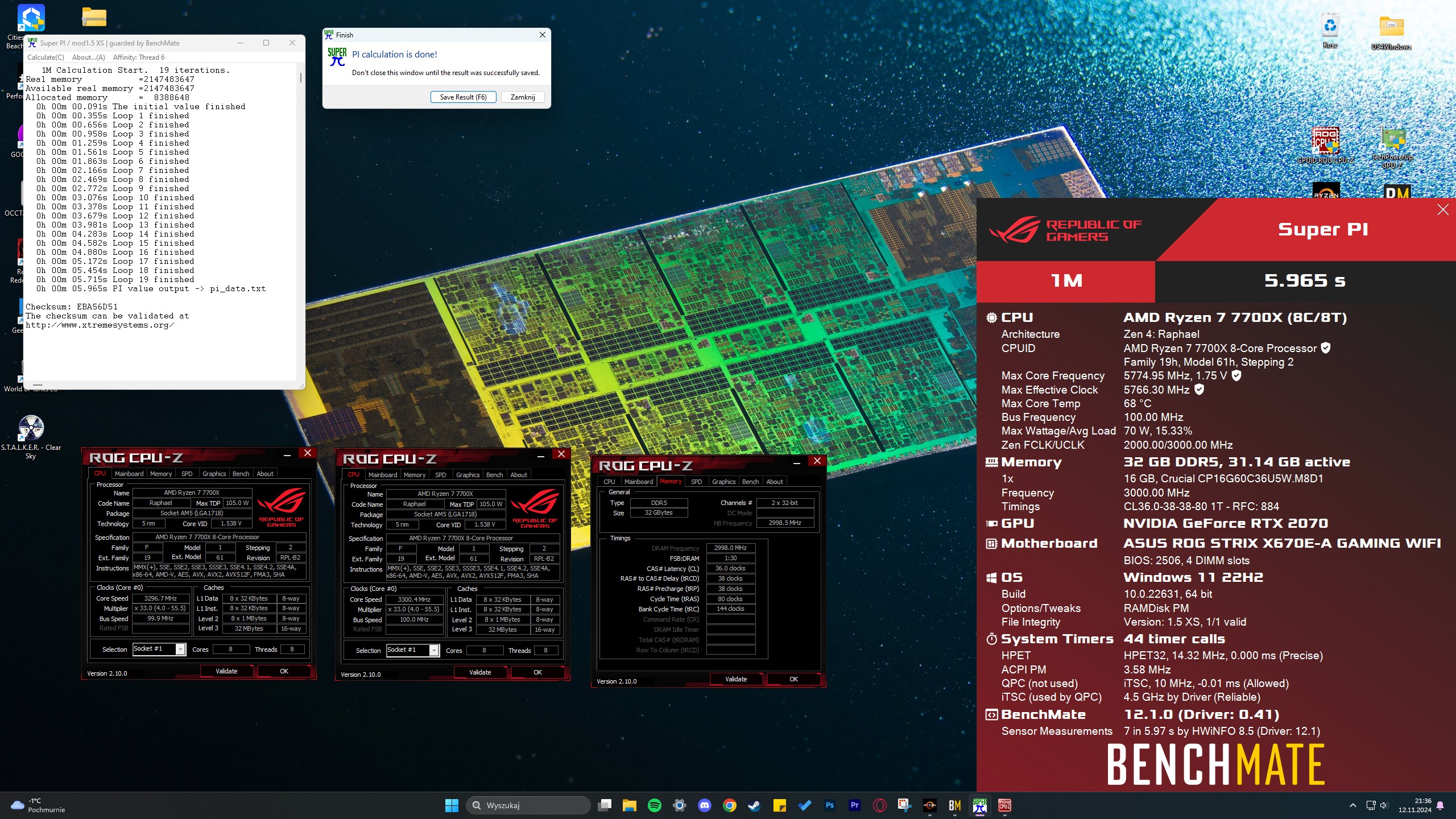The image size is (1456, 819).
Task: Click the Wyszukaj search box in the taskbar
Action: click(x=529, y=805)
